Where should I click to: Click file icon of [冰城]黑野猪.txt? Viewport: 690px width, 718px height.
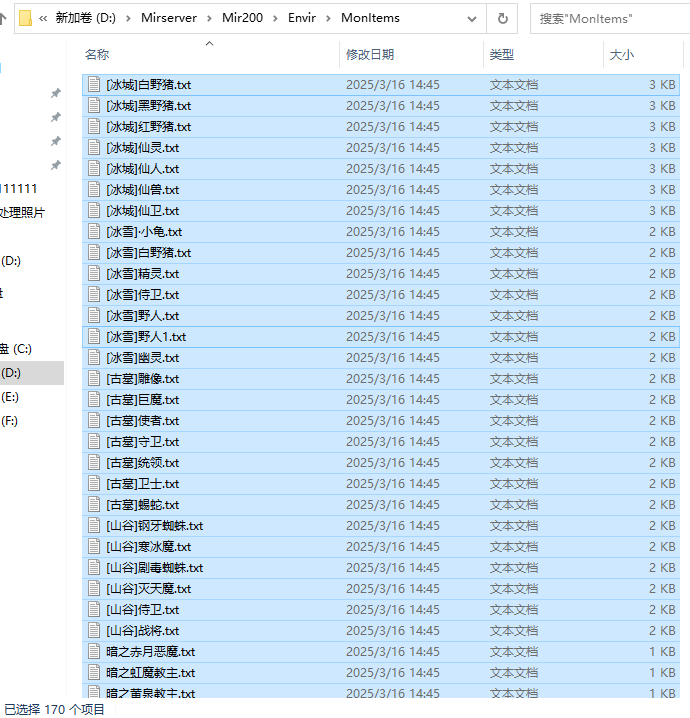(x=94, y=106)
